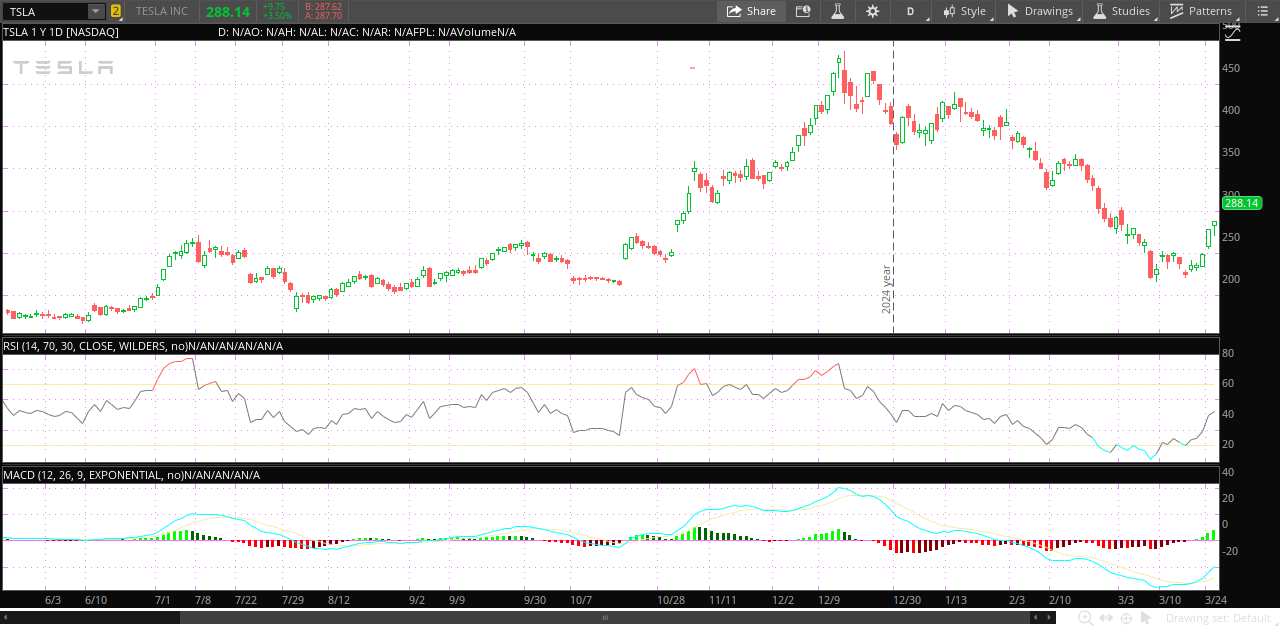Click the crosshair target icon
The width and height of the screenshot is (1280, 628).
(1126, 618)
